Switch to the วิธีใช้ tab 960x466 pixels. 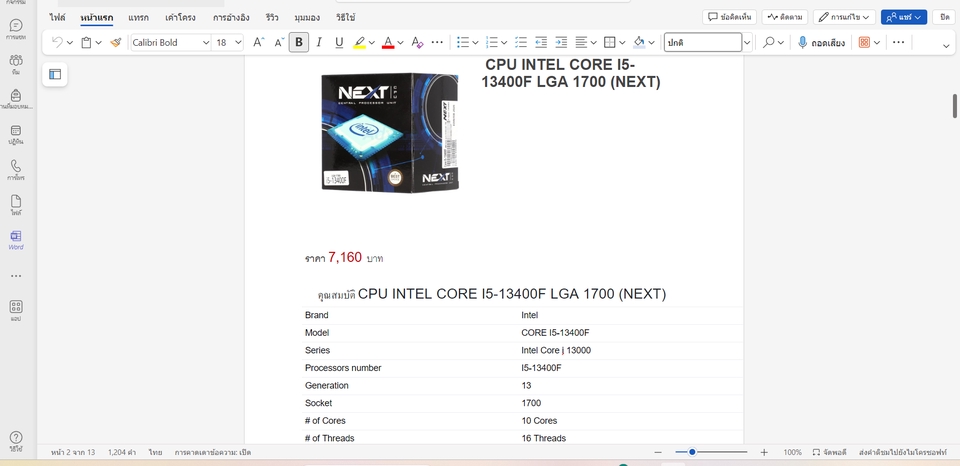click(x=346, y=17)
